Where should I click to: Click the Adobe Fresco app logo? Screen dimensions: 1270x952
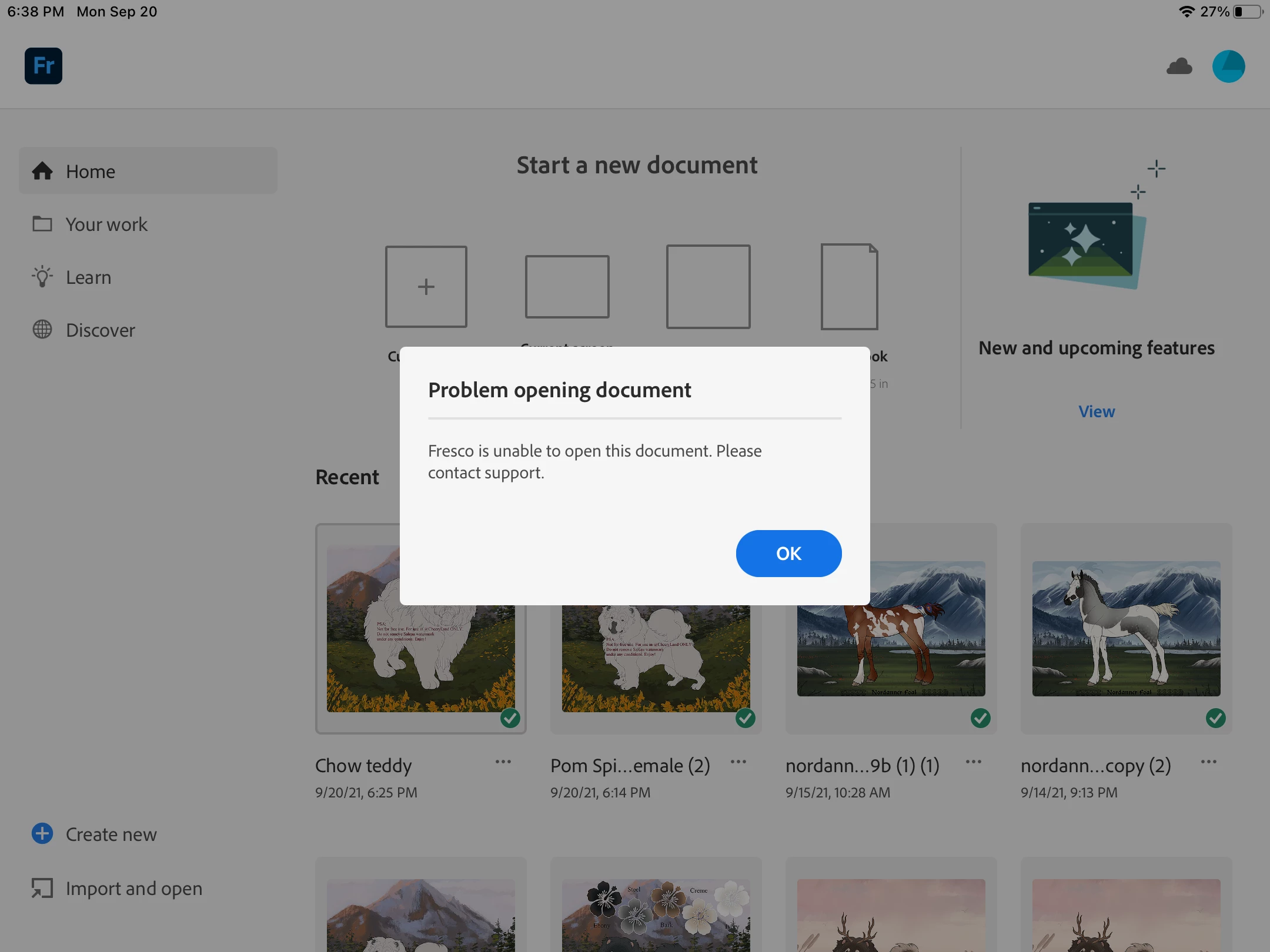[44, 66]
